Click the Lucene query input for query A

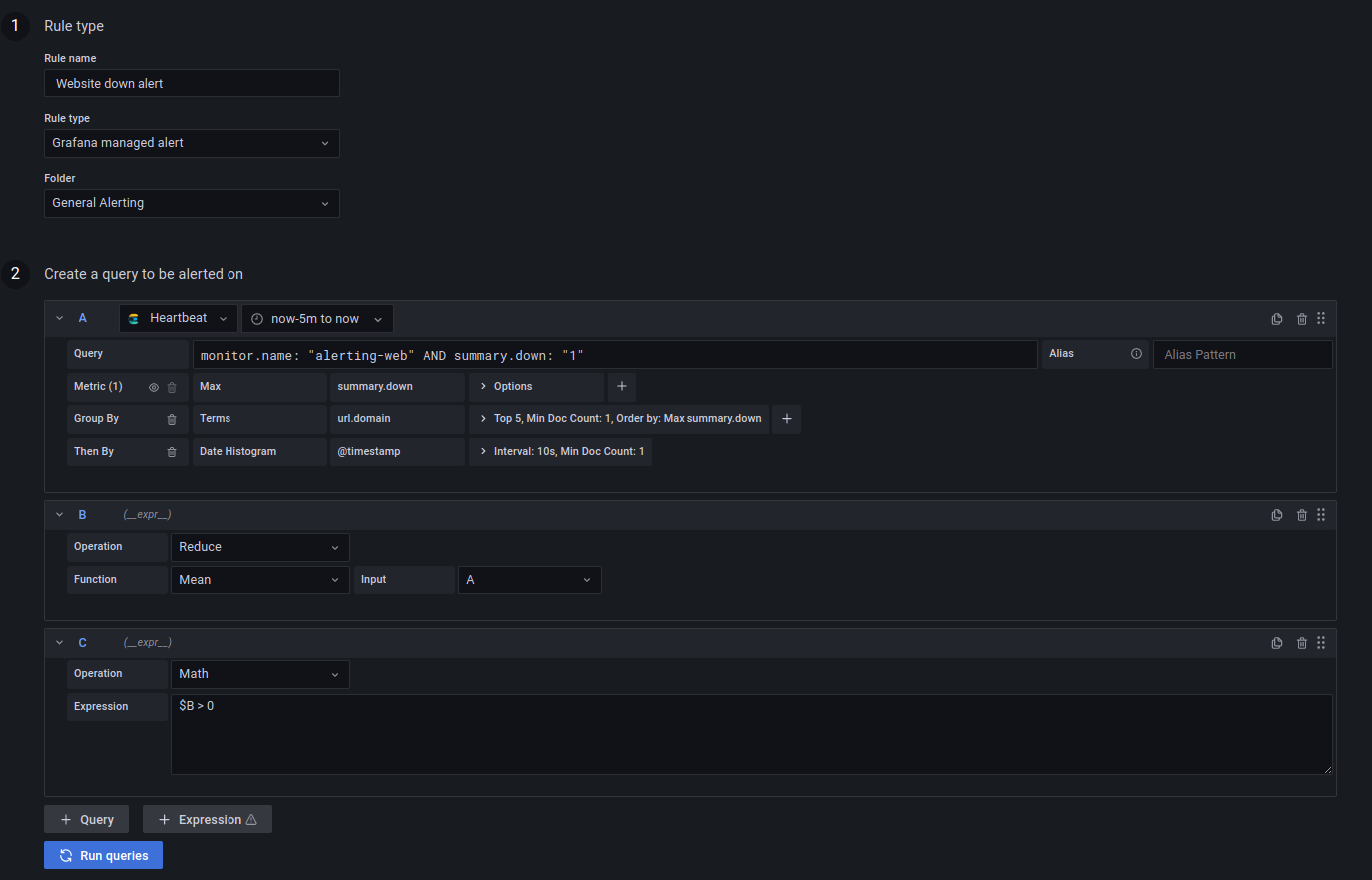615,355
